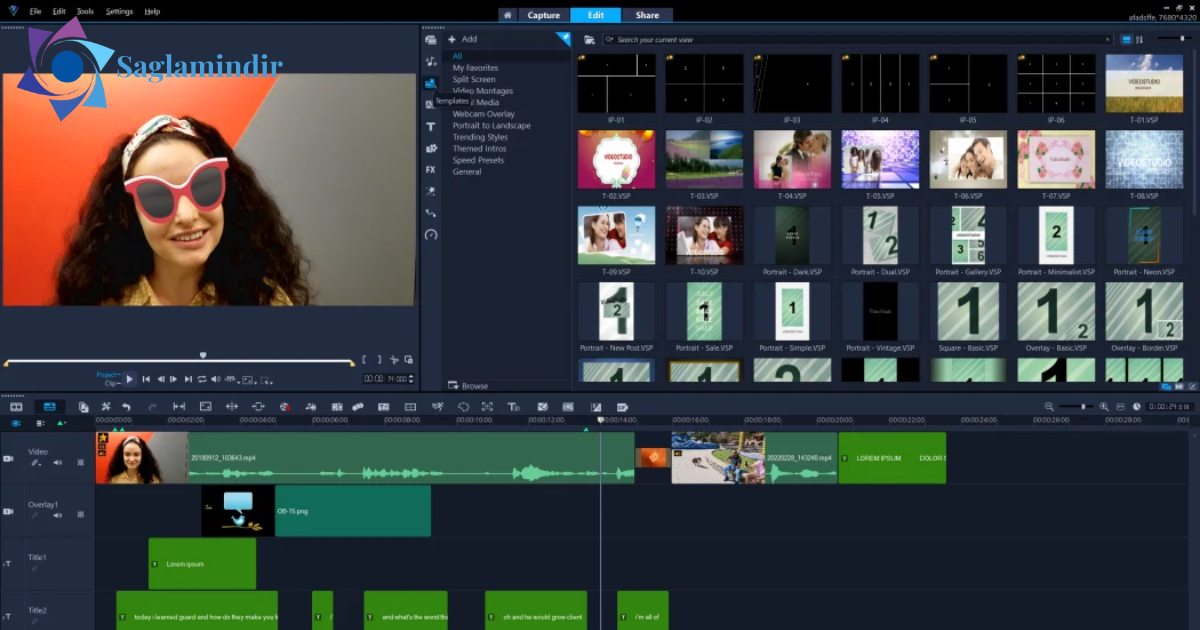The image size is (1200, 630).
Task: Open the 3D Title editor icon
Action: coord(513,406)
